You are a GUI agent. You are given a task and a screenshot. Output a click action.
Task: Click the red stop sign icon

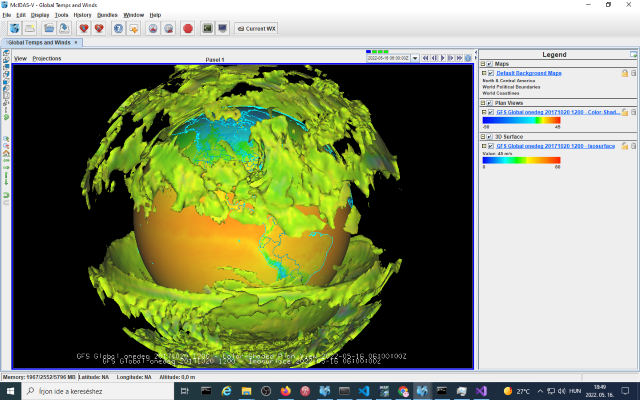[188, 29]
